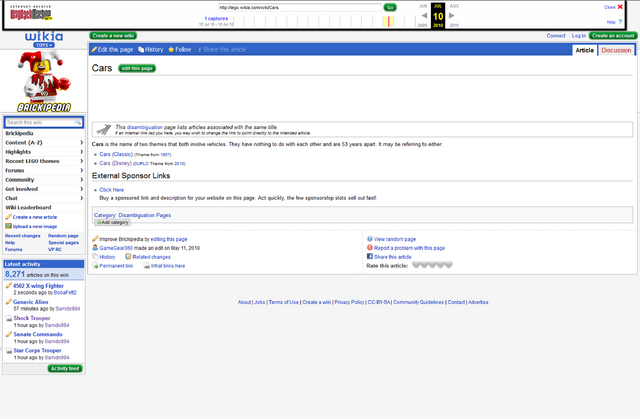Open the Generic Alien activity entry

(x=31, y=302)
